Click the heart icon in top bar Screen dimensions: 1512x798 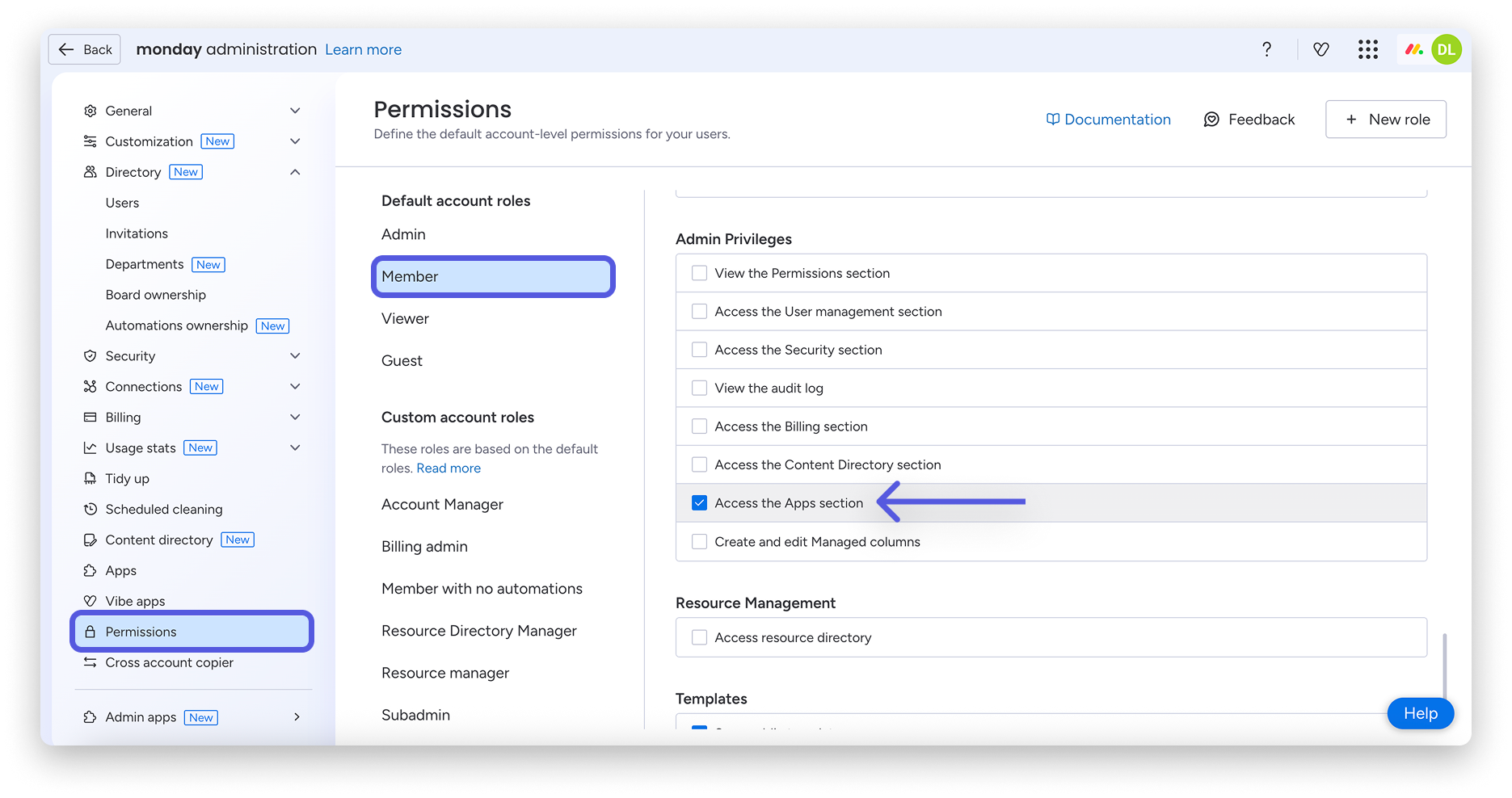click(1321, 49)
